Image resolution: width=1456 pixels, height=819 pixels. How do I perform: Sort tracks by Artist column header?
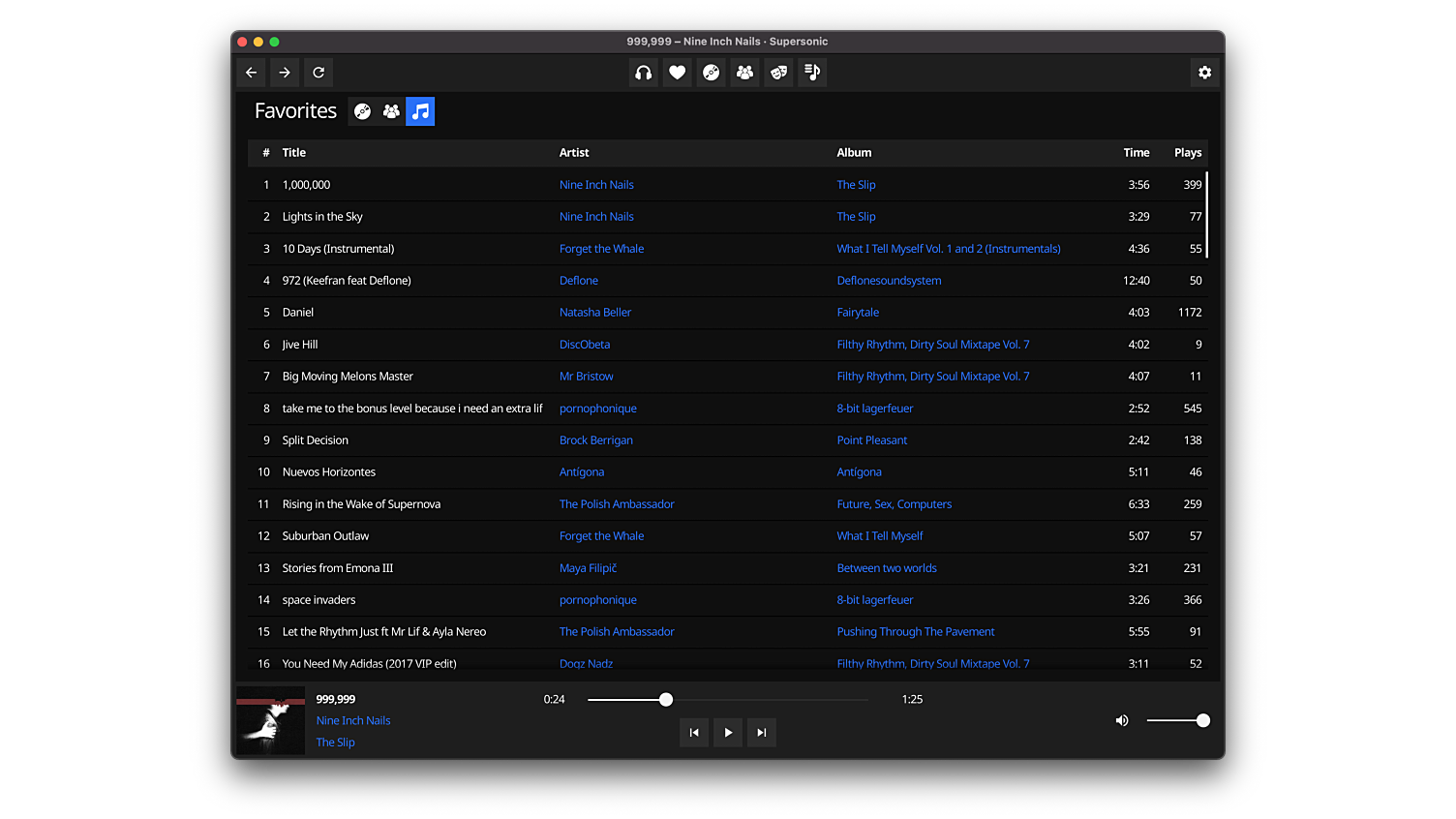coord(574,153)
